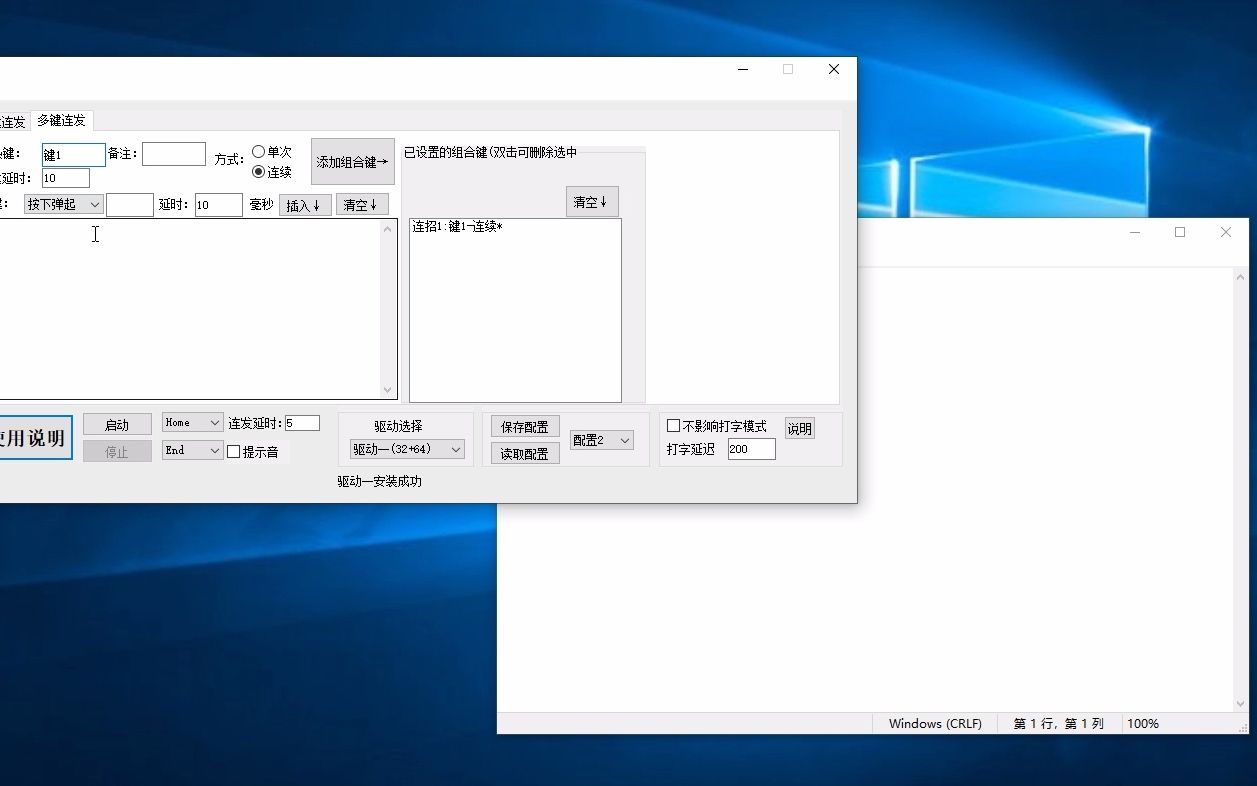
Task: Select the 连招1:键1 combo list entry
Action: 457,225
